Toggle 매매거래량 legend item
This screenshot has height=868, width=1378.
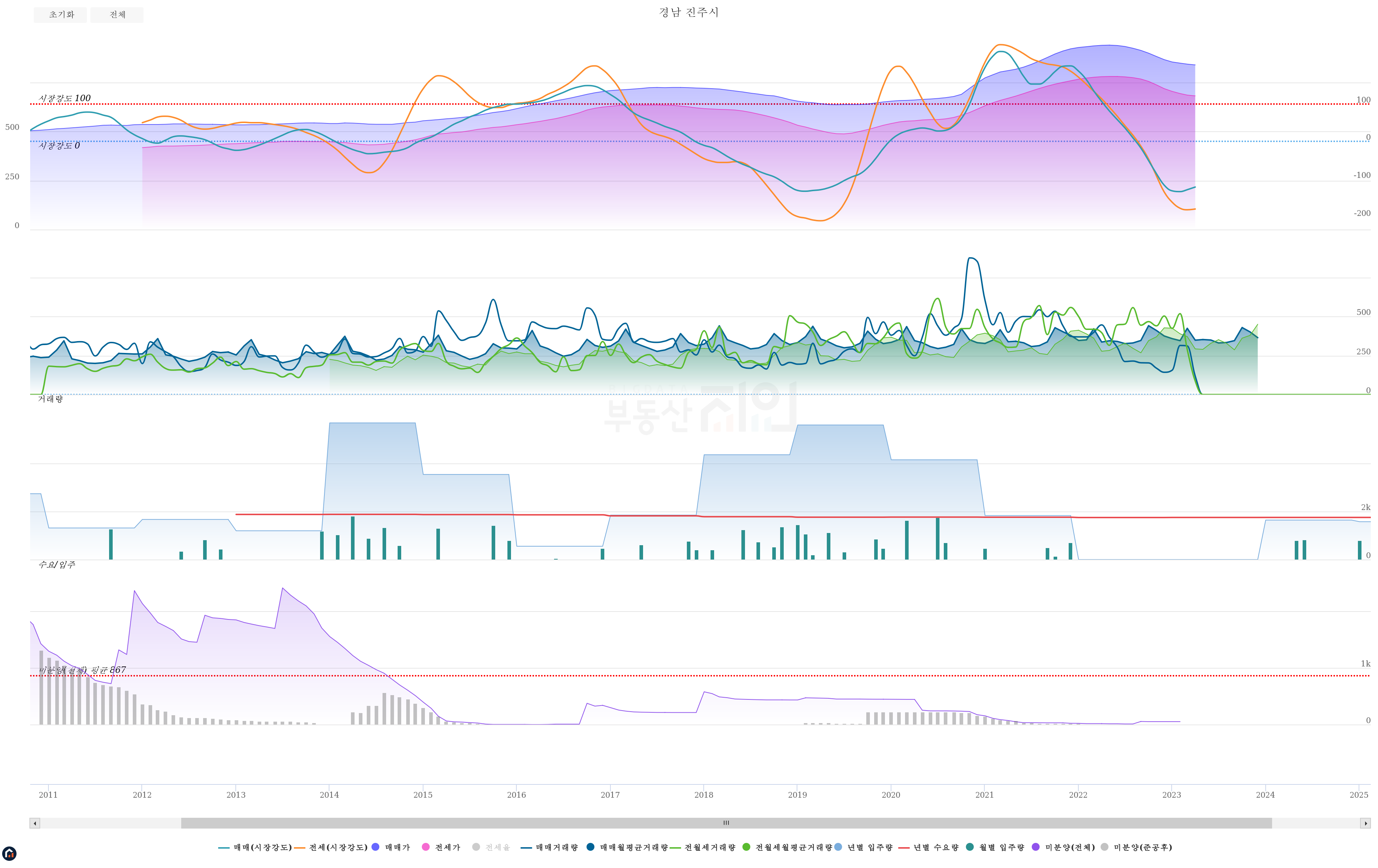pos(556,848)
